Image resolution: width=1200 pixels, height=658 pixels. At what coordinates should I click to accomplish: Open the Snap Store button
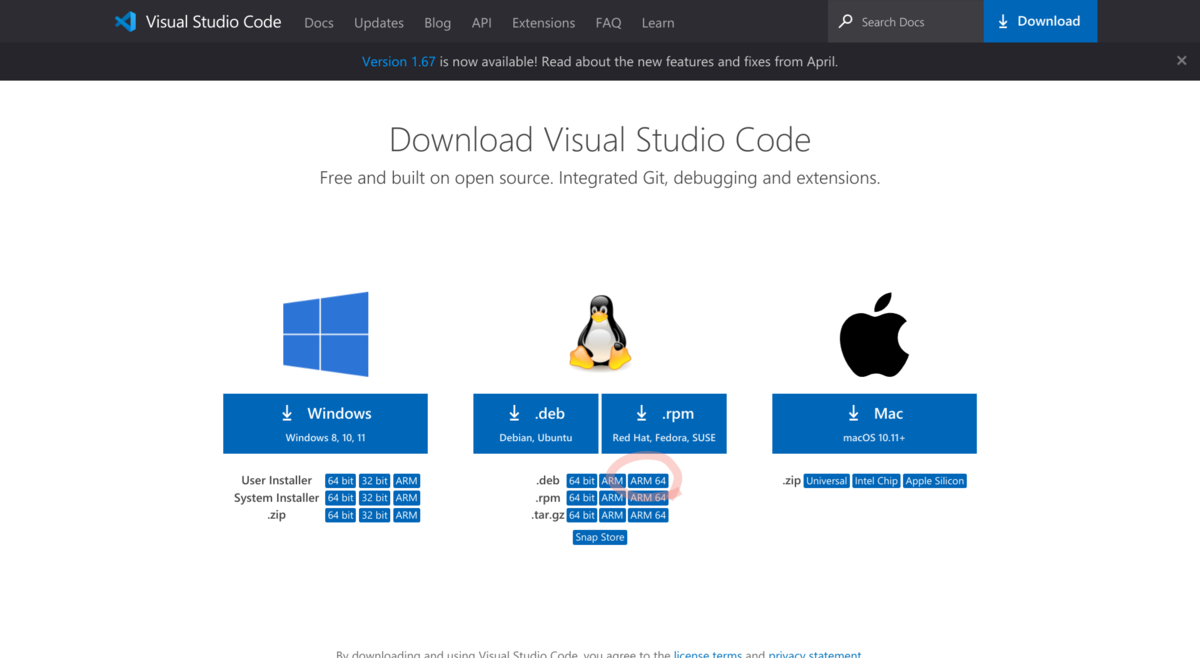(x=600, y=537)
